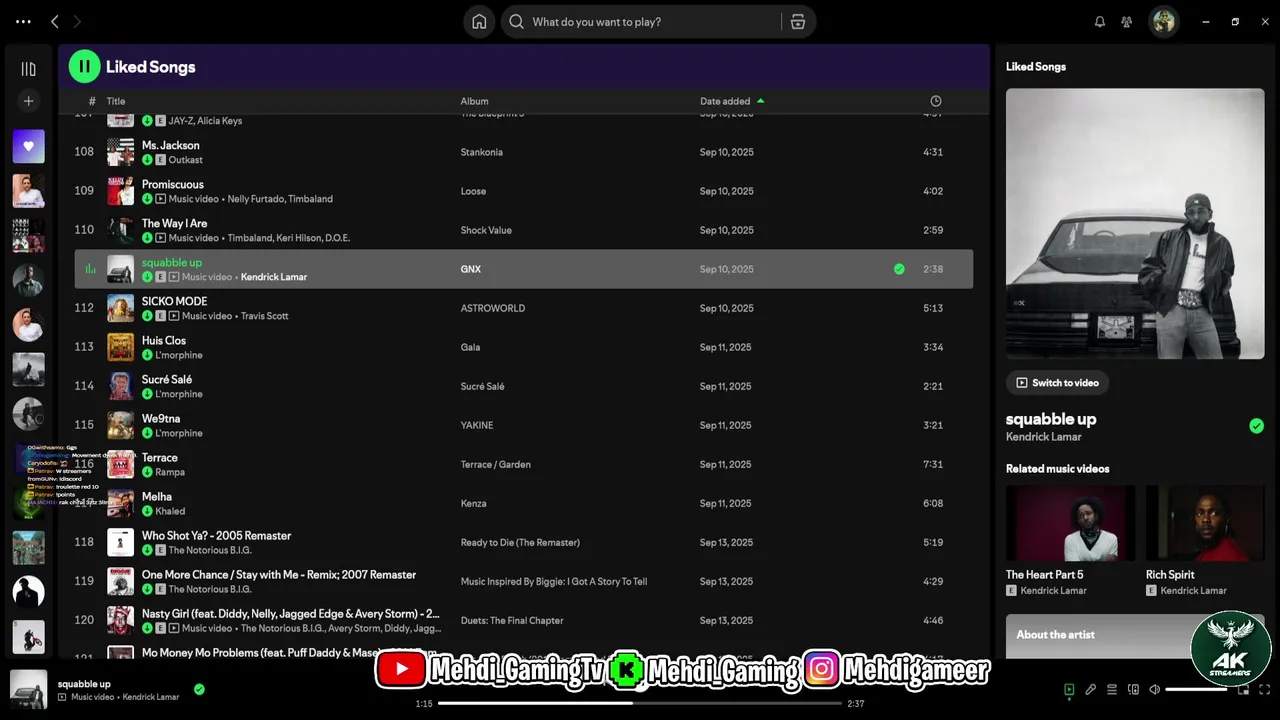1280x720 pixels.
Task: Navigate back with the left arrow
Action: pyautogui.click(x=55, y=21)
